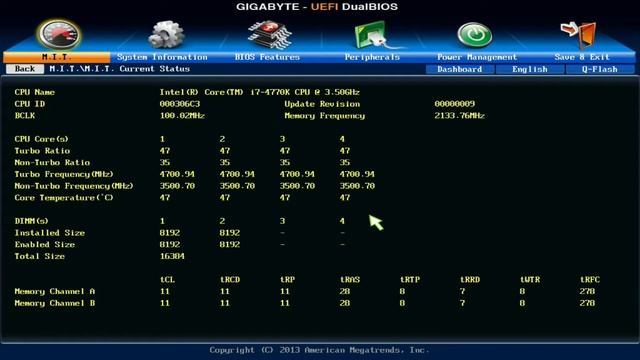Select the Save & Exit tab

[x=582, y=57]
